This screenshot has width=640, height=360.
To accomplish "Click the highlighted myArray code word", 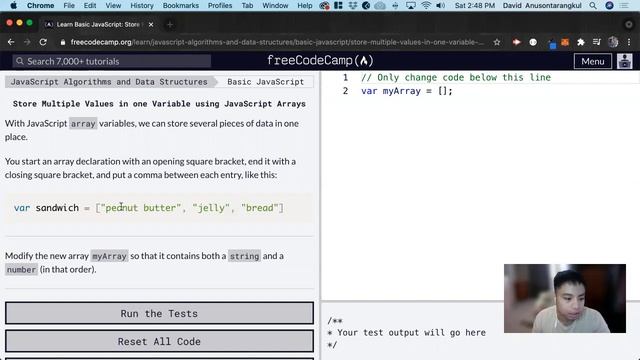I will [109, 256].
